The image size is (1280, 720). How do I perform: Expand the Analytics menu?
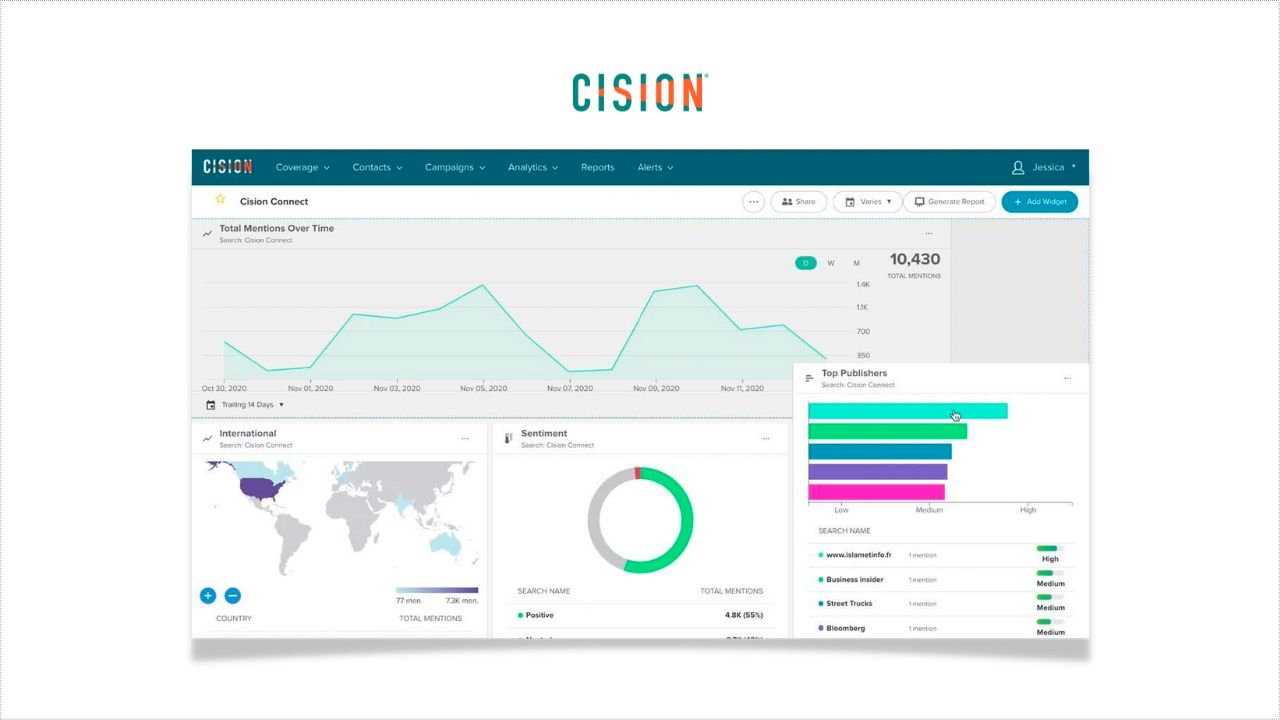click(x=533, y=167)
